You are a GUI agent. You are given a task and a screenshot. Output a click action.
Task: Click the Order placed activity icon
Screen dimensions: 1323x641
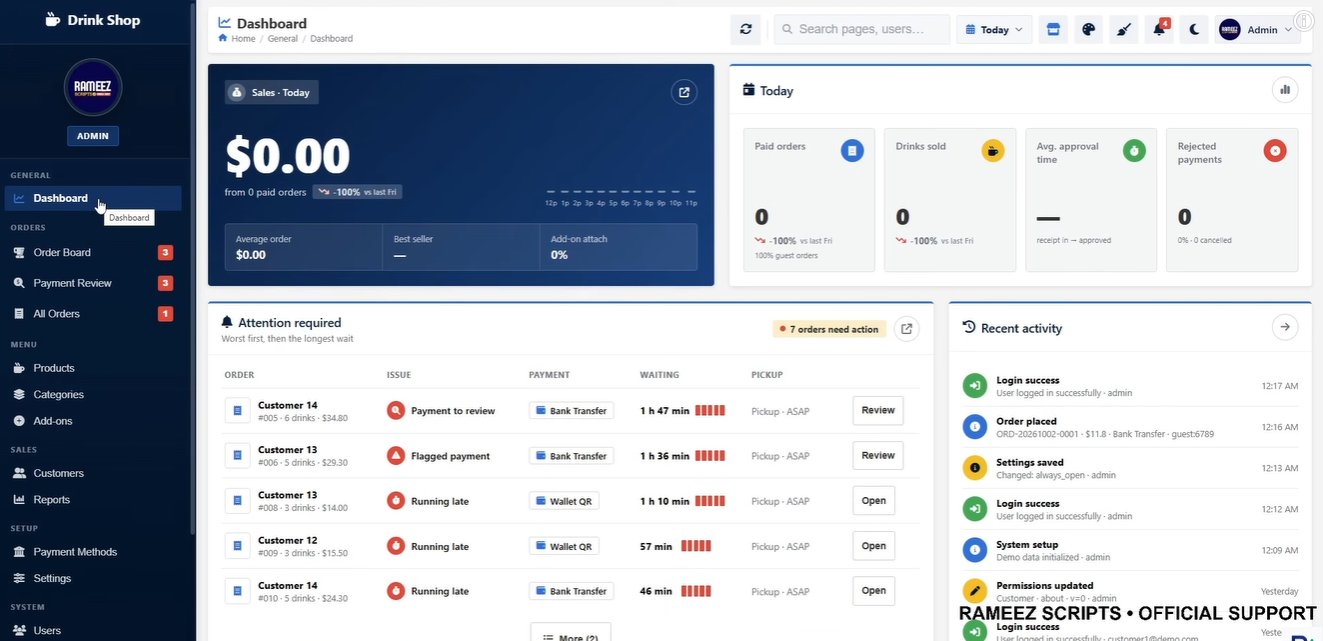pyautogui.click(x=974, y=426)
